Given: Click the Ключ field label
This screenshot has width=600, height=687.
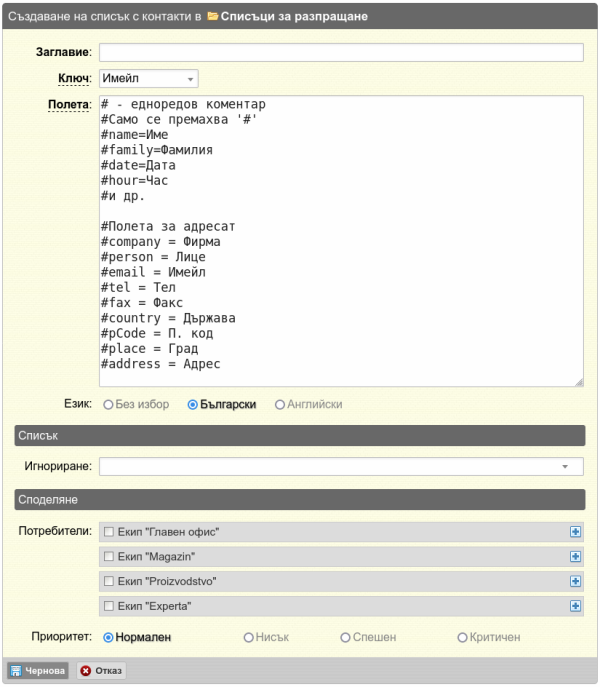Looking at the screenshot, I should [74, 78].
